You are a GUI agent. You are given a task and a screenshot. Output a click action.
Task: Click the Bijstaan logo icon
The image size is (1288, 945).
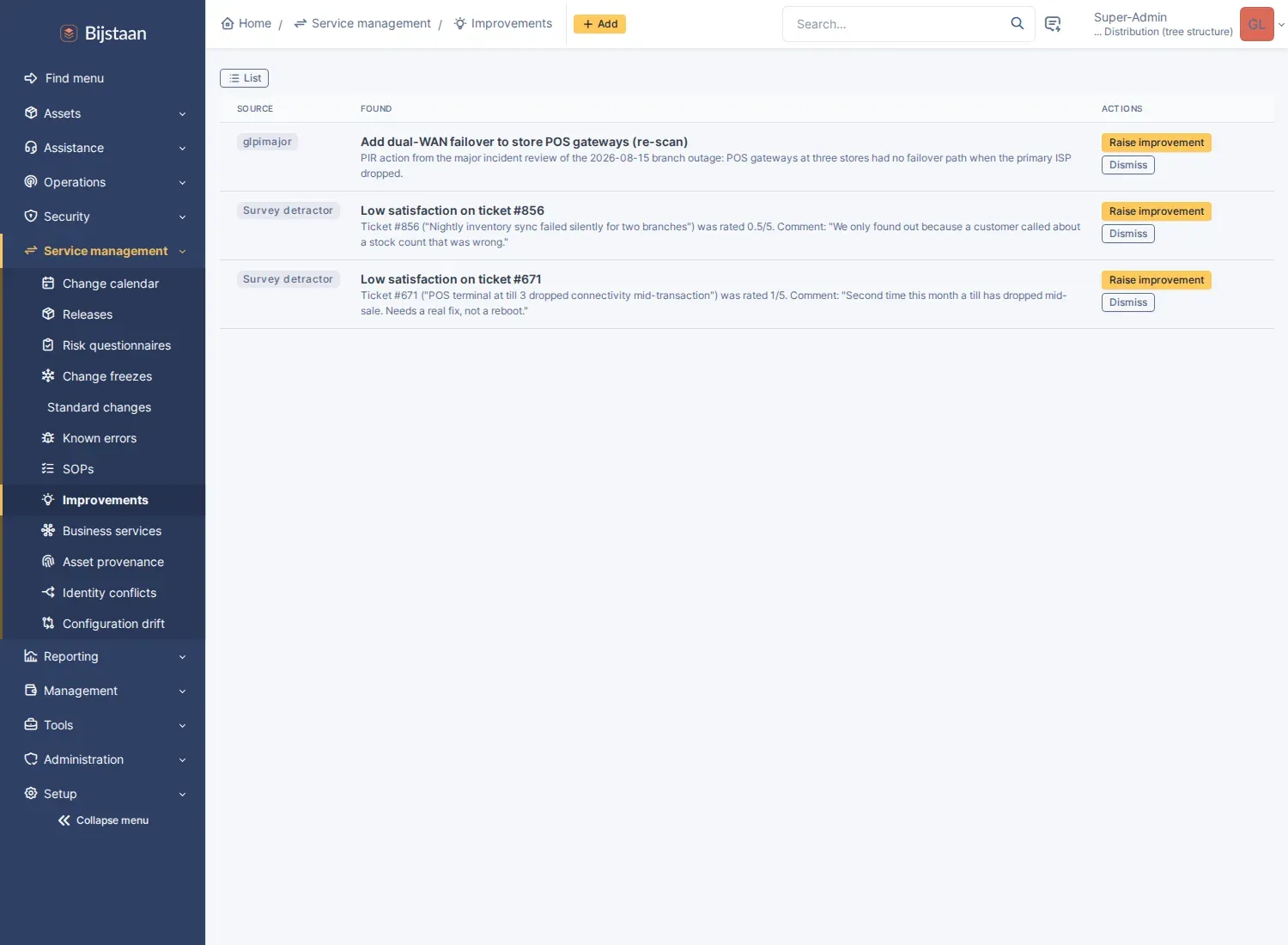point(69,34)
